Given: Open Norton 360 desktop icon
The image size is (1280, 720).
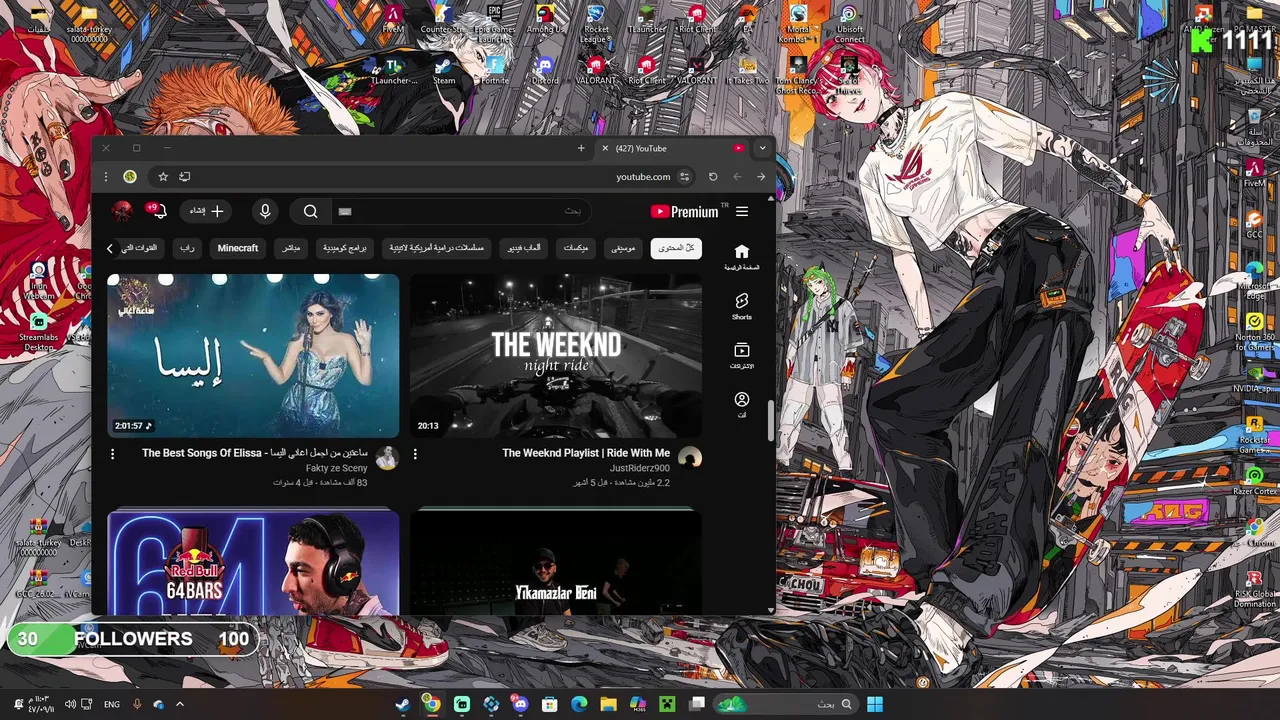Looking at the screenshot, I should (1254, 330).
